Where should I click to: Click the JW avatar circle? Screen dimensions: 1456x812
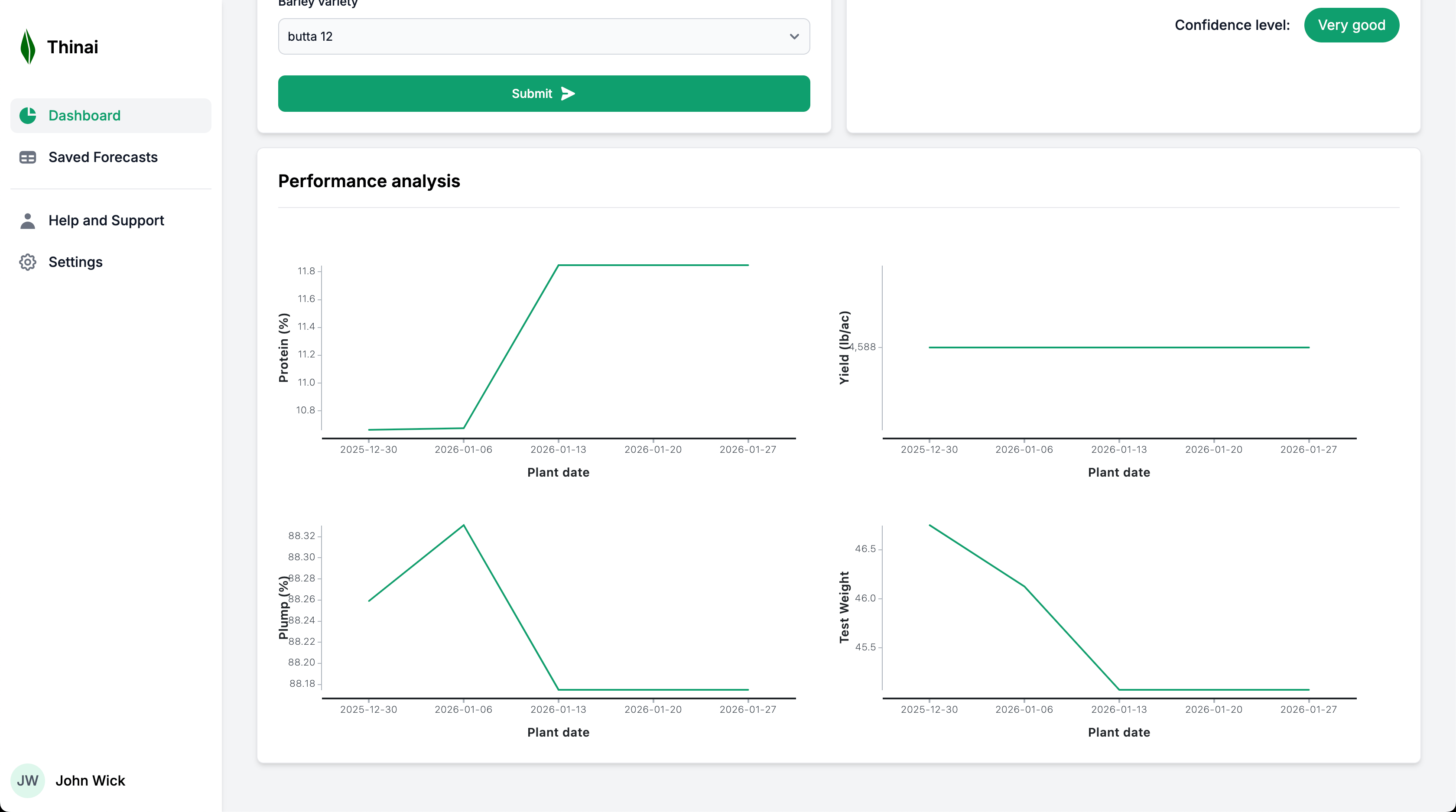[x=28, y=780]
